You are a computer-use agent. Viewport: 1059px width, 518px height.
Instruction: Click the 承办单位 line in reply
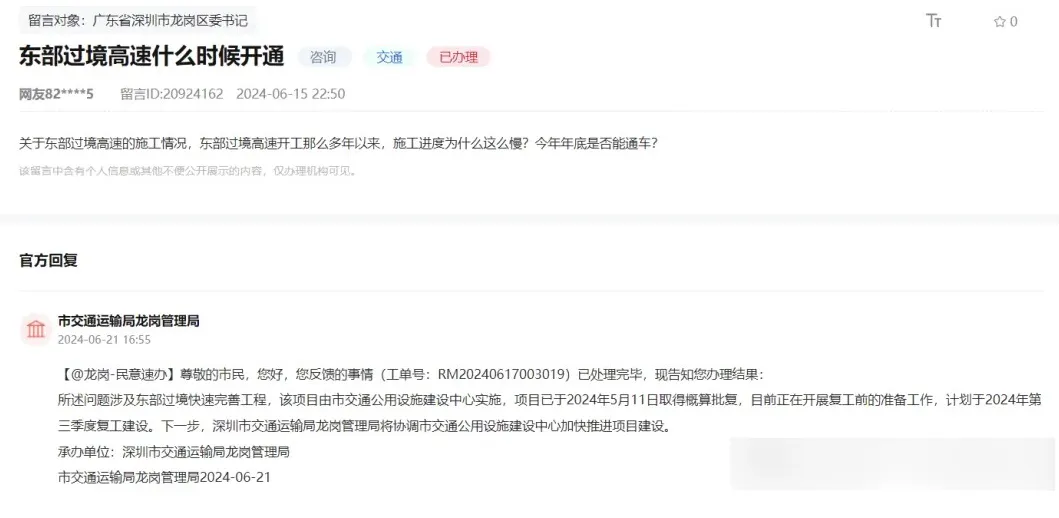pyautogui.click(x=174, y=452)
